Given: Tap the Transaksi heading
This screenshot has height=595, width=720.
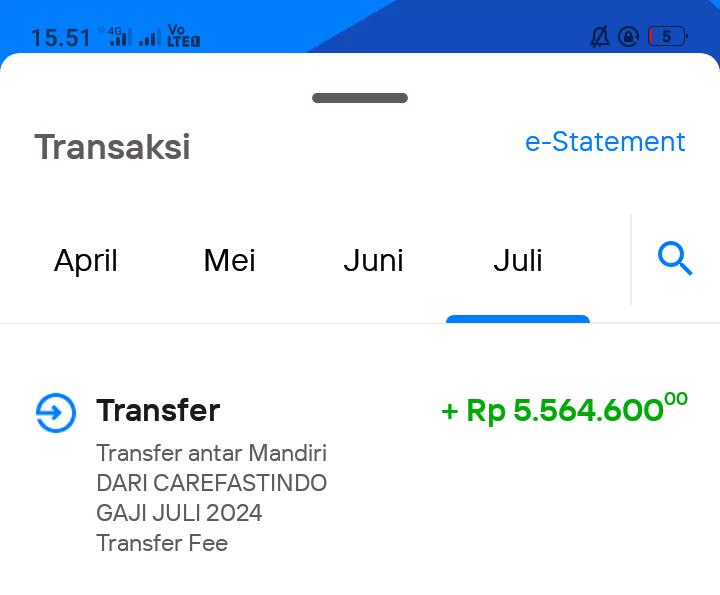Looking at the screenshot, I should point(112,147).
